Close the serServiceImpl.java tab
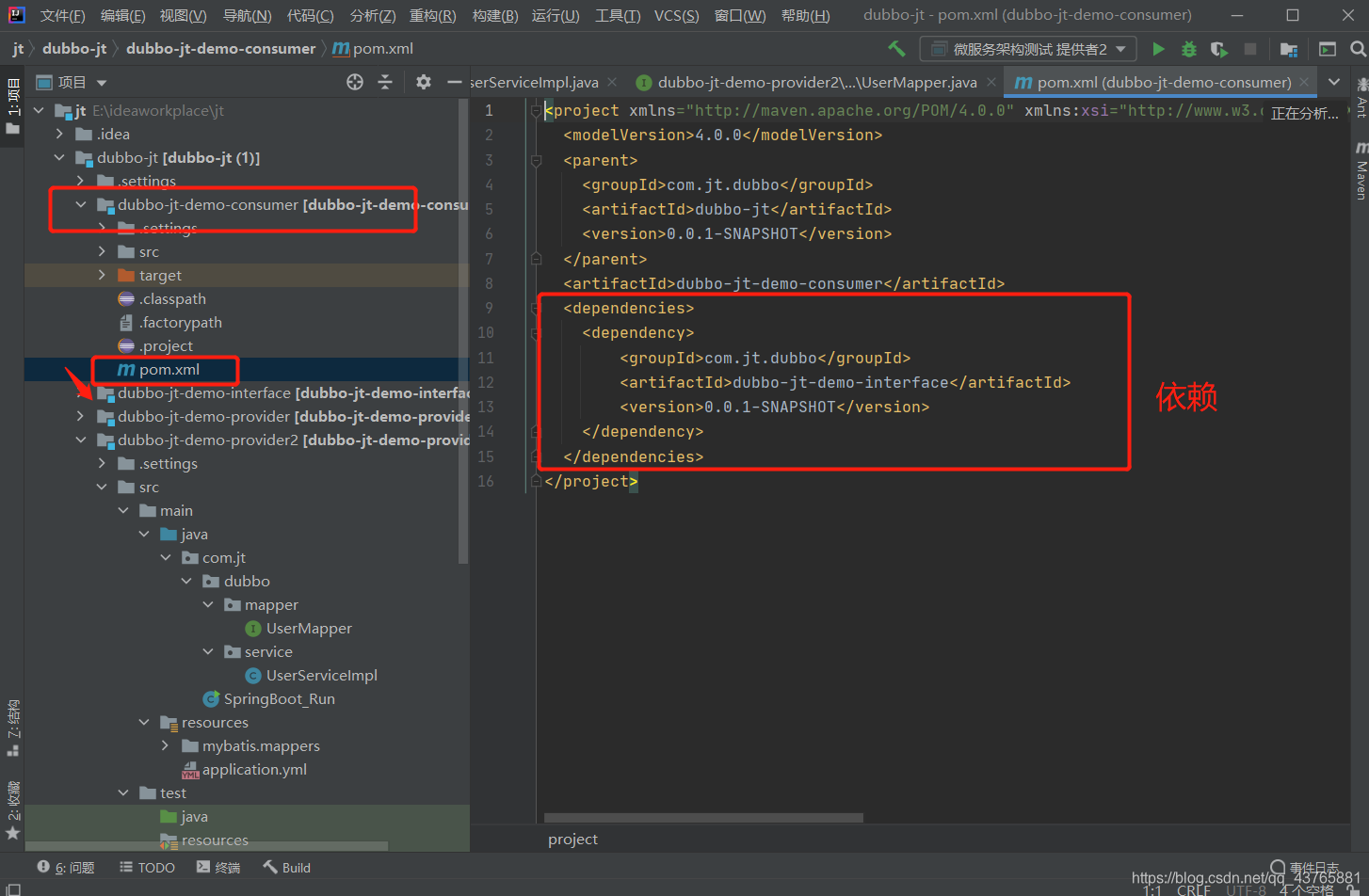The width and height of the screenshot is (1369, 896). pyautogui.click(x=612, y=83)
